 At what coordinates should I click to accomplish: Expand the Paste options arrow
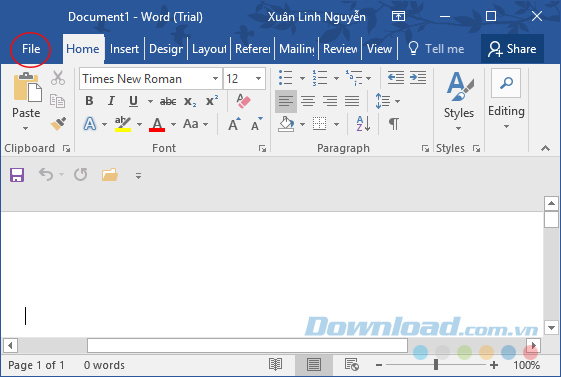[x=25, y=128]
